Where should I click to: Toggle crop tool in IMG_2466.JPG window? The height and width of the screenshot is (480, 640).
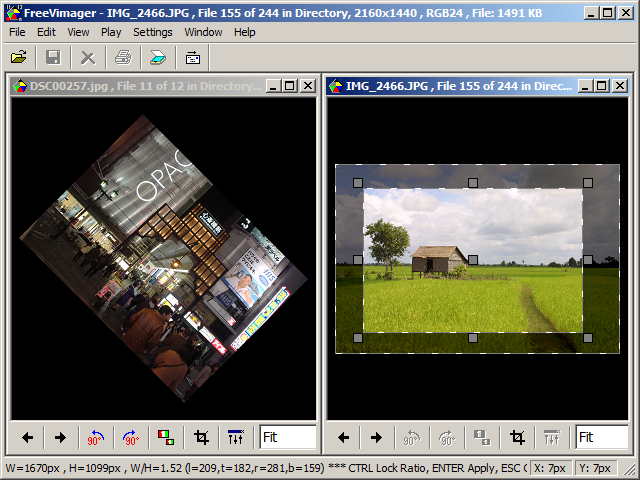517,437
